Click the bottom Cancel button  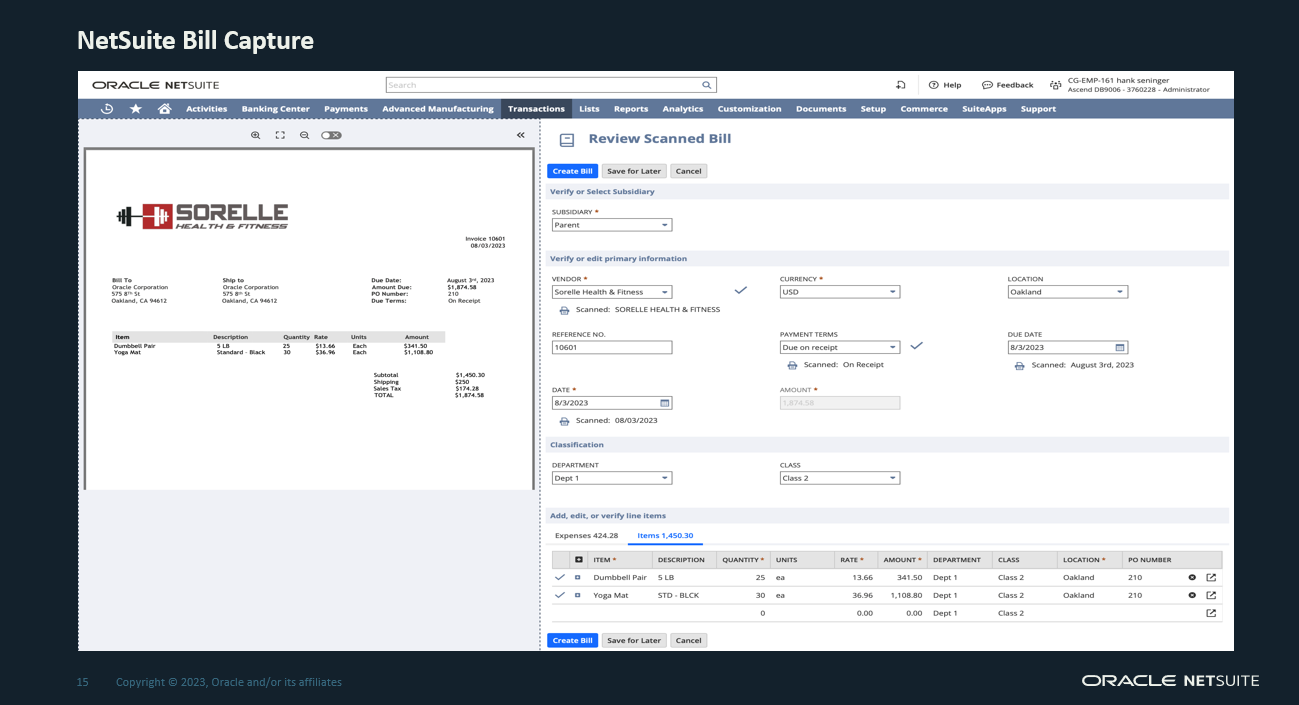pyautogui.click(x=688, y=640)
